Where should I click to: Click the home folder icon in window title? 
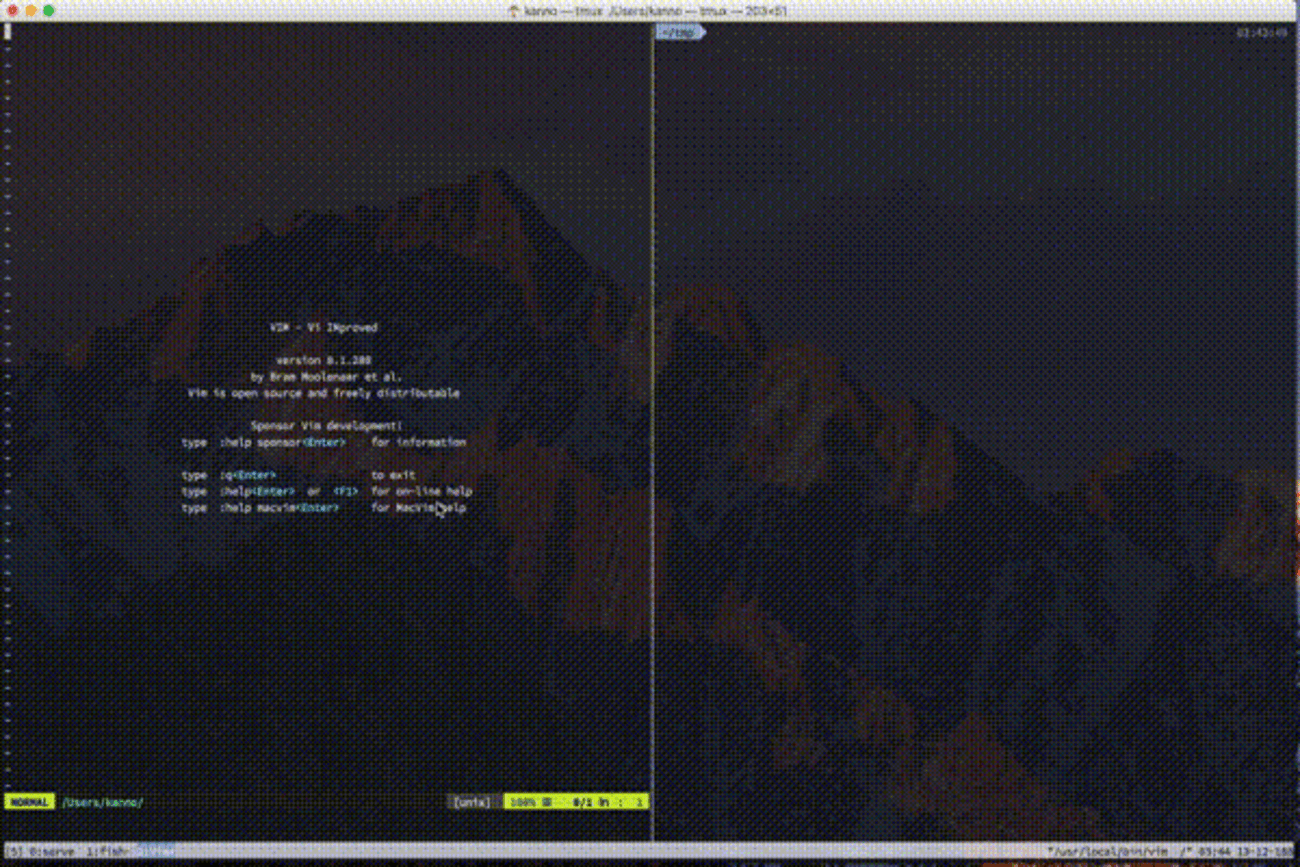click(x=514, y=10)
